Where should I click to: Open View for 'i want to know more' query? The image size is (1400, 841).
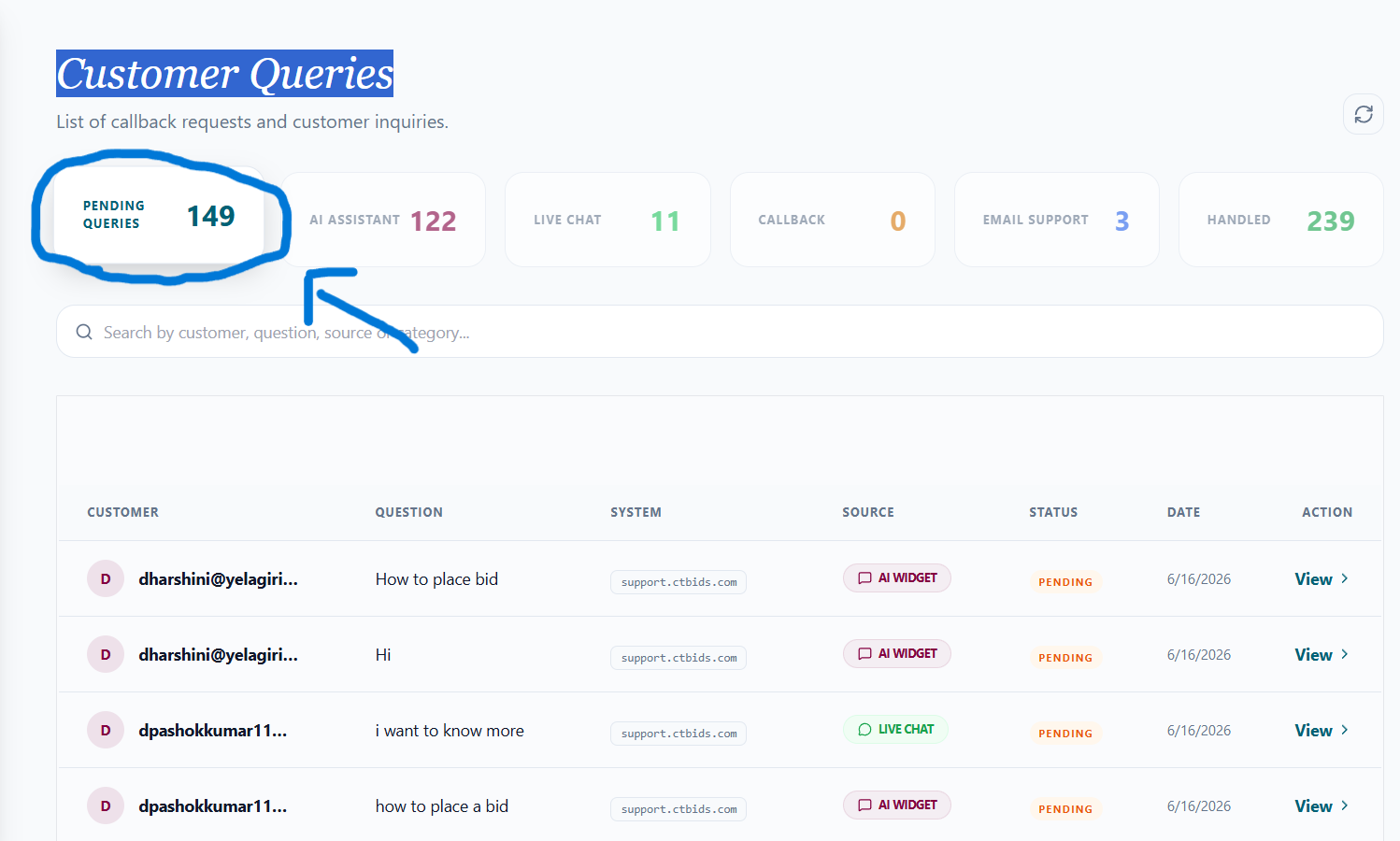(1321, 731)
